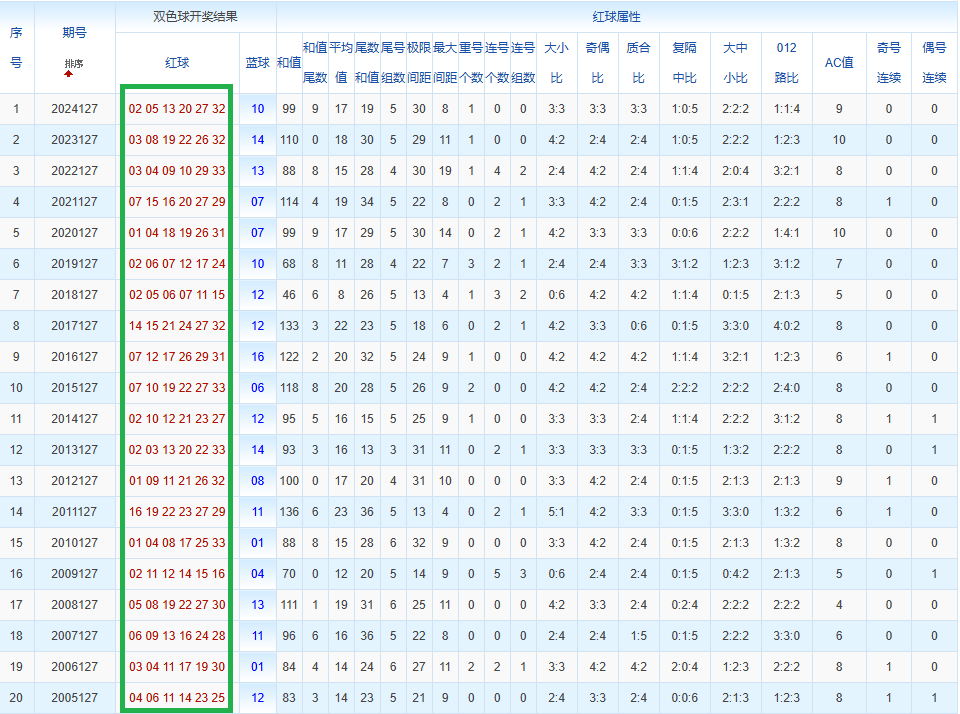Click red balls 02 03 13 20 22 33
Screen dimensions: 960x714
(x=177, y=449)
